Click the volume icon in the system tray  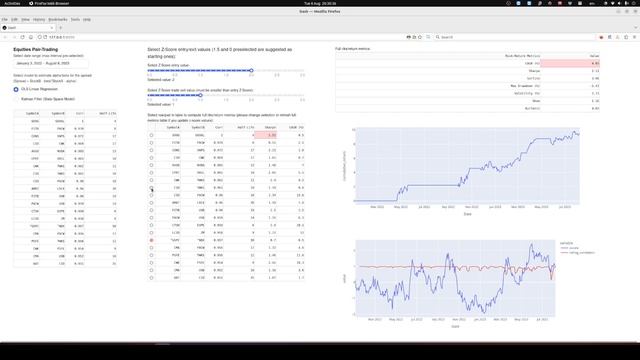point(619,3)
